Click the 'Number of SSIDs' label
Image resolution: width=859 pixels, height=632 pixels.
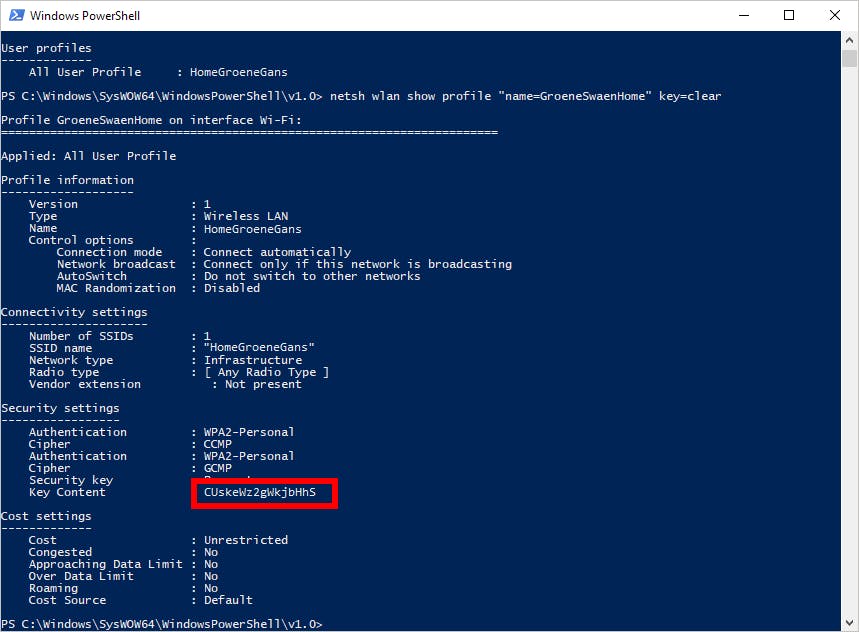[x=81, y=336]
